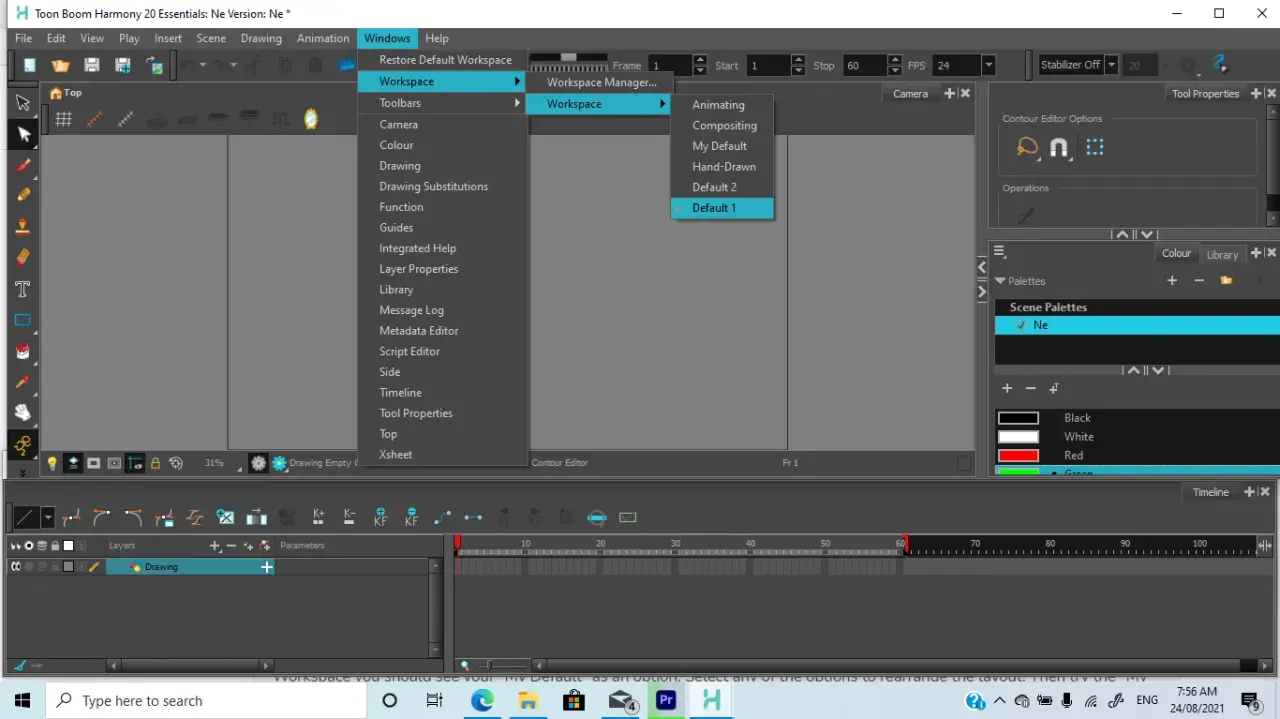
Task: Increase the Frame number stepper
Action: pos(700,60)
